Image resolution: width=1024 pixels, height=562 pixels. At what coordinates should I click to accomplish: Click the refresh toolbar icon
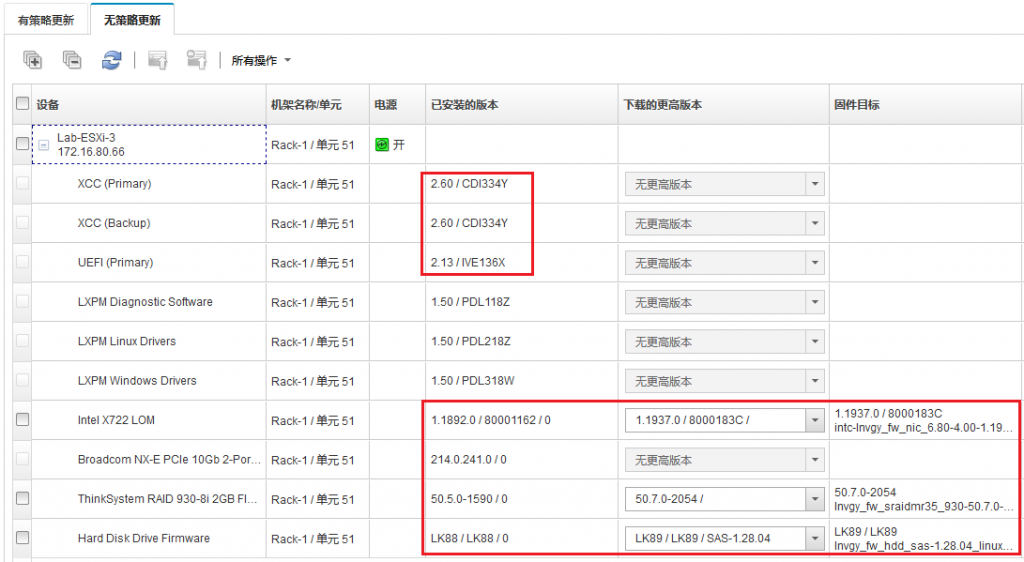112,60
